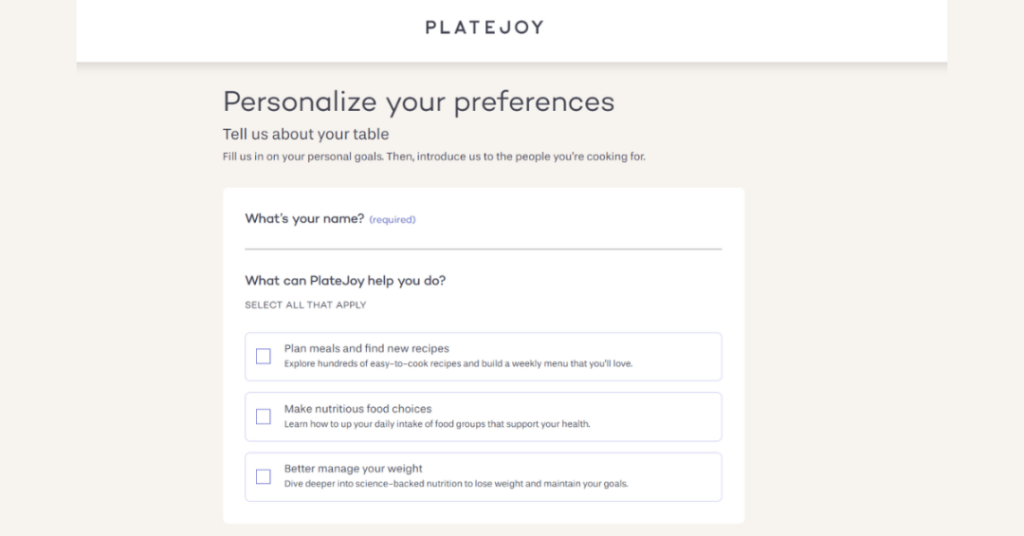Select the "Plan meals and find new recipes" title

(366, 348)
